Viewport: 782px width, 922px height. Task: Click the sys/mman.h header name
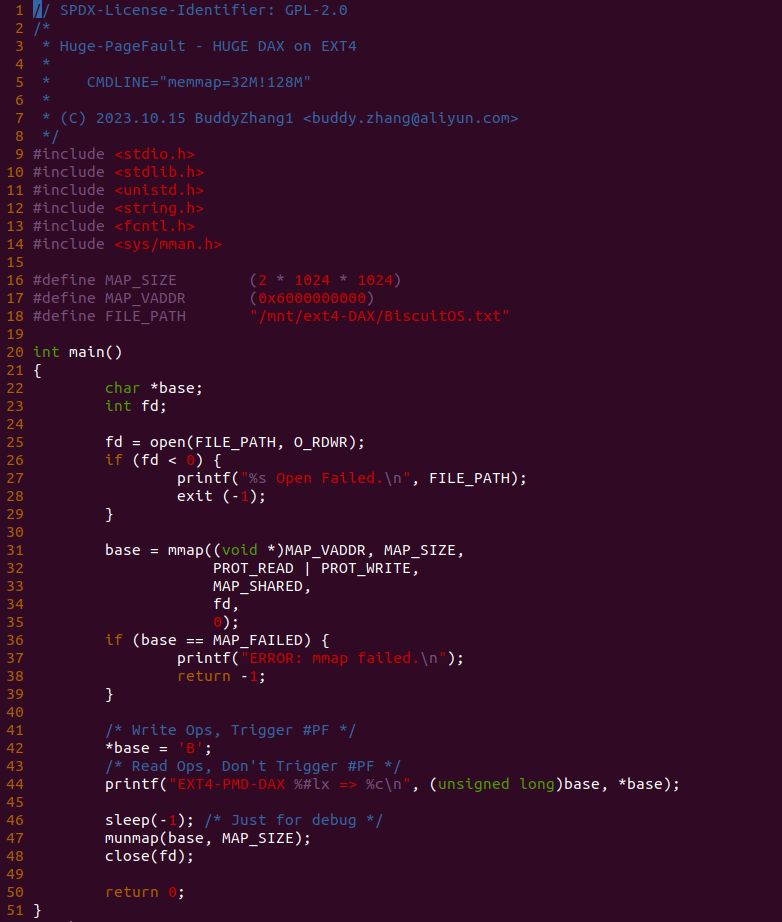(168, 244)
